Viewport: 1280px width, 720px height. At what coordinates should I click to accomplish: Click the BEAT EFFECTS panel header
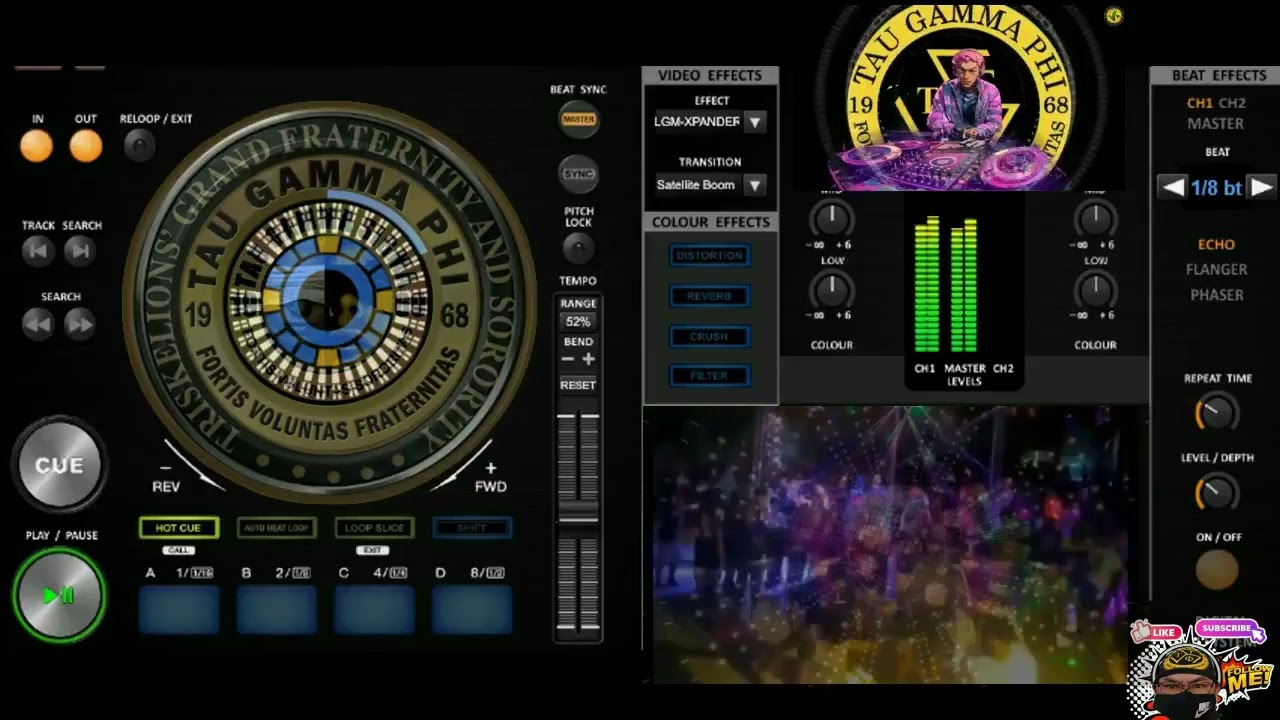pyautogui.click(x=1218, y=75)
